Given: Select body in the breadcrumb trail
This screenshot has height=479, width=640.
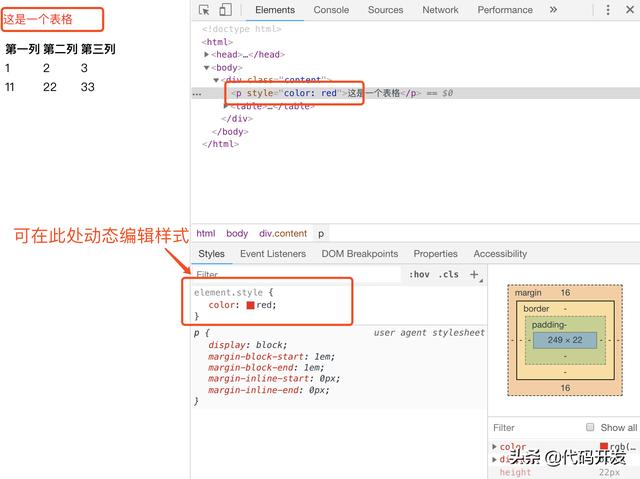Looking at the screenshot, I should (237, 233).
